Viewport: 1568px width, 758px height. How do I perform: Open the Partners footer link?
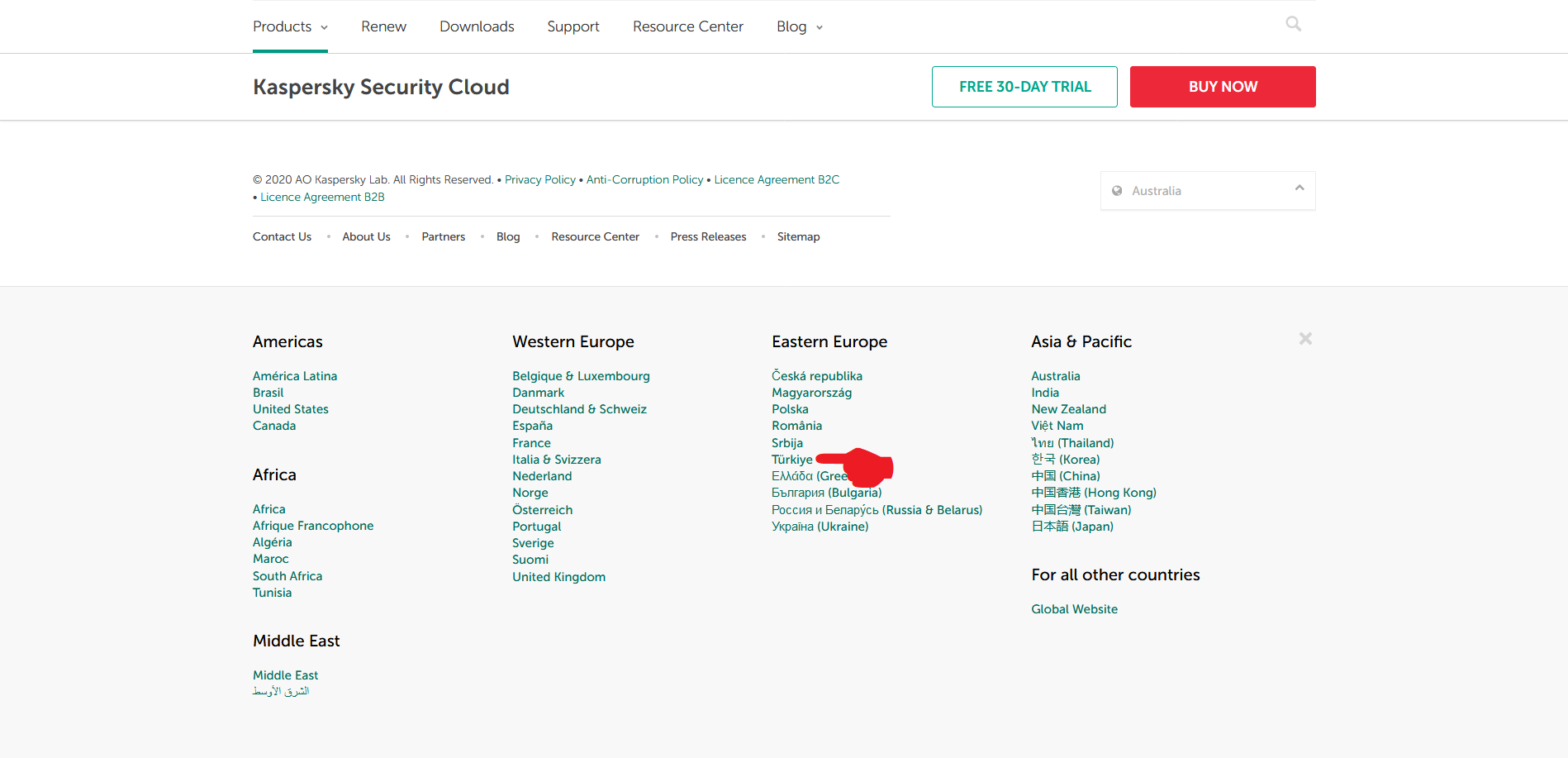click(443, 236)
